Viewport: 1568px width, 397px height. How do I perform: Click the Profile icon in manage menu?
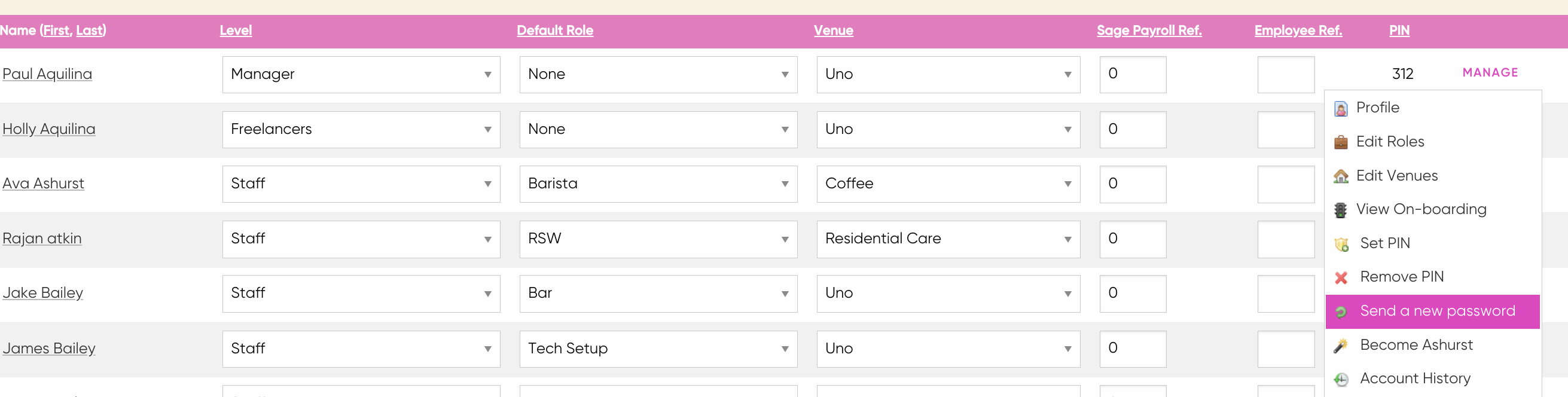point(1340,108)
